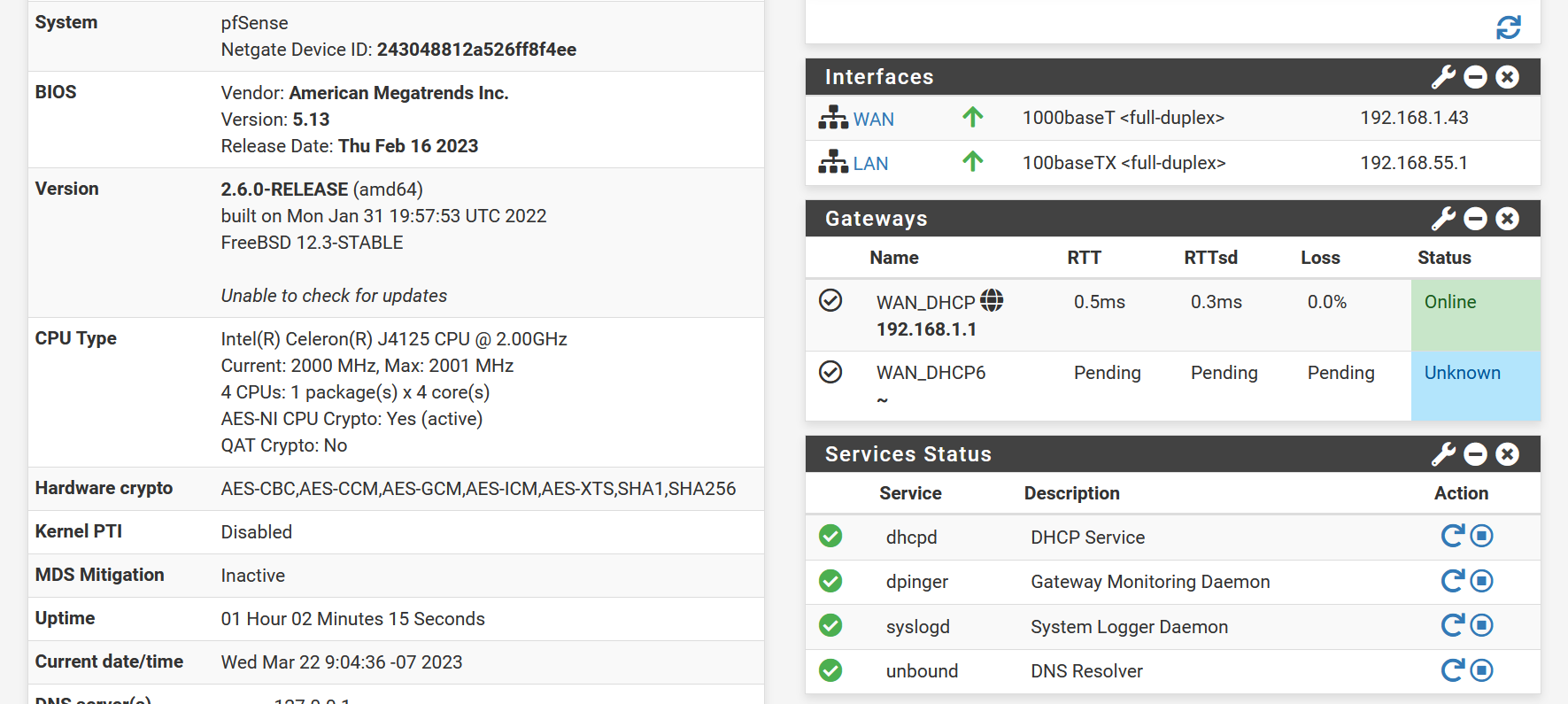Open the WAN interface link
The image size is (1568, 704).
tap(873, 119)
